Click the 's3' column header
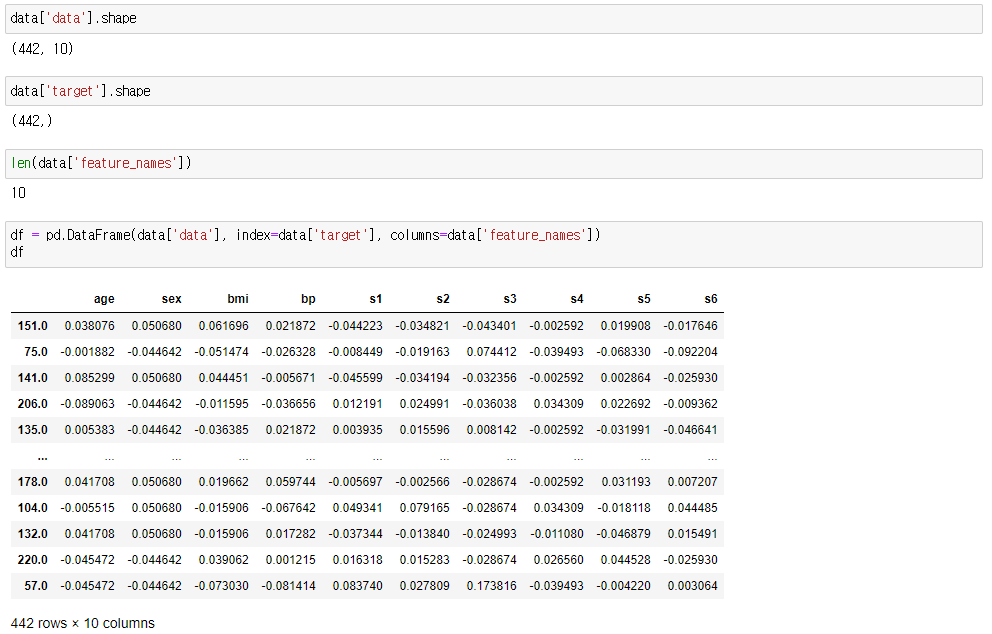992x634 pixels. tap(510, 299)
